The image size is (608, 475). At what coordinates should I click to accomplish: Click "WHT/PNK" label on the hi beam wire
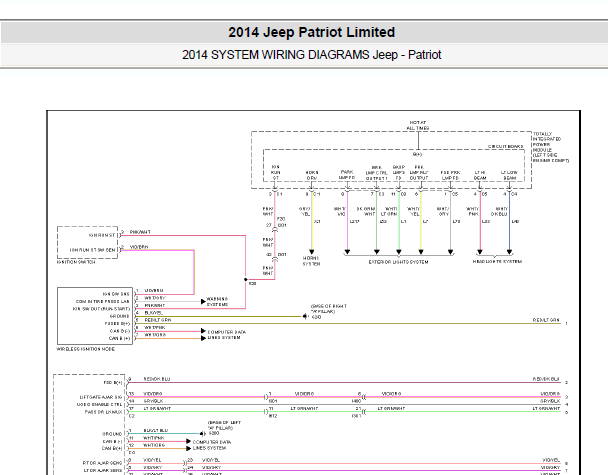pos(473,211)
